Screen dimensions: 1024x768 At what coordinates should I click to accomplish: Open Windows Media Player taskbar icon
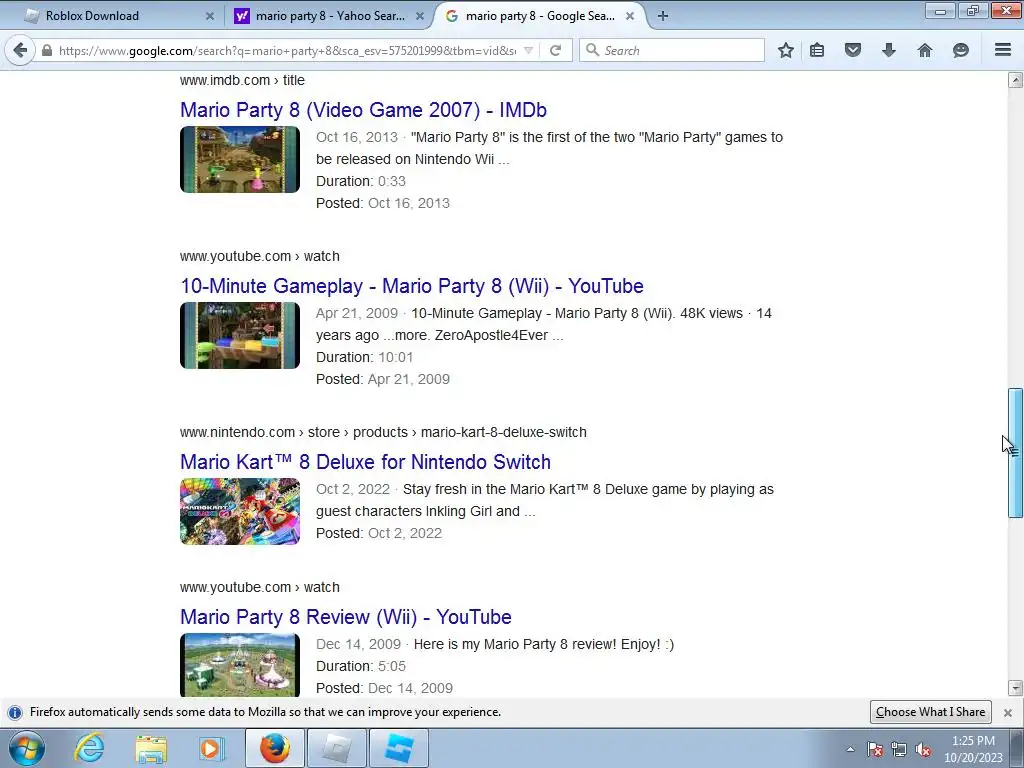tap(211, 748)
